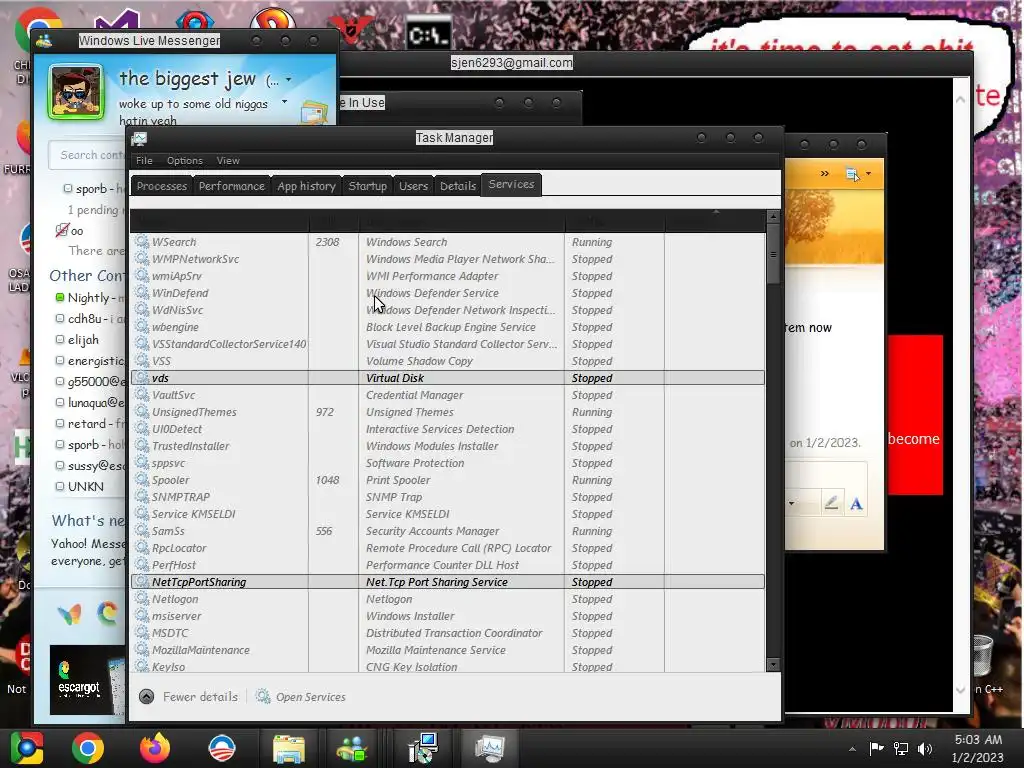Open the Options menu in Task Manager
The image size is (1024, 768).
(x=185, y=161)
